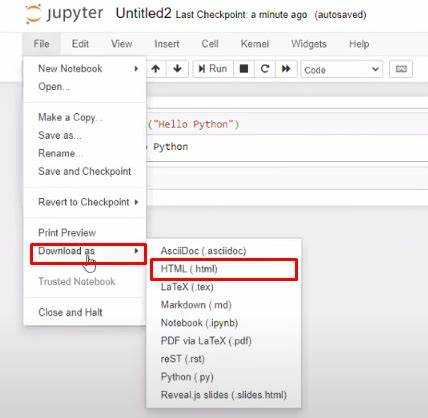Restart the kernel with circular arrow icon

(265, 69)
